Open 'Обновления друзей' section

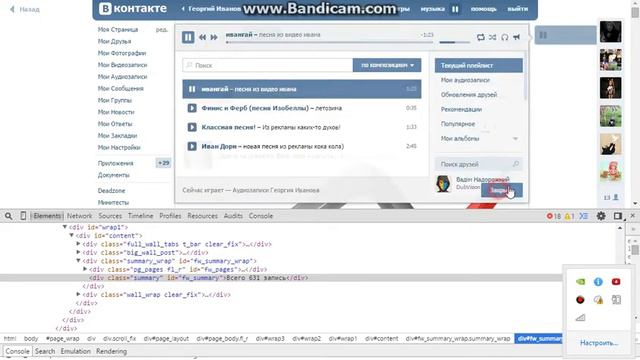tap(469, 95)
